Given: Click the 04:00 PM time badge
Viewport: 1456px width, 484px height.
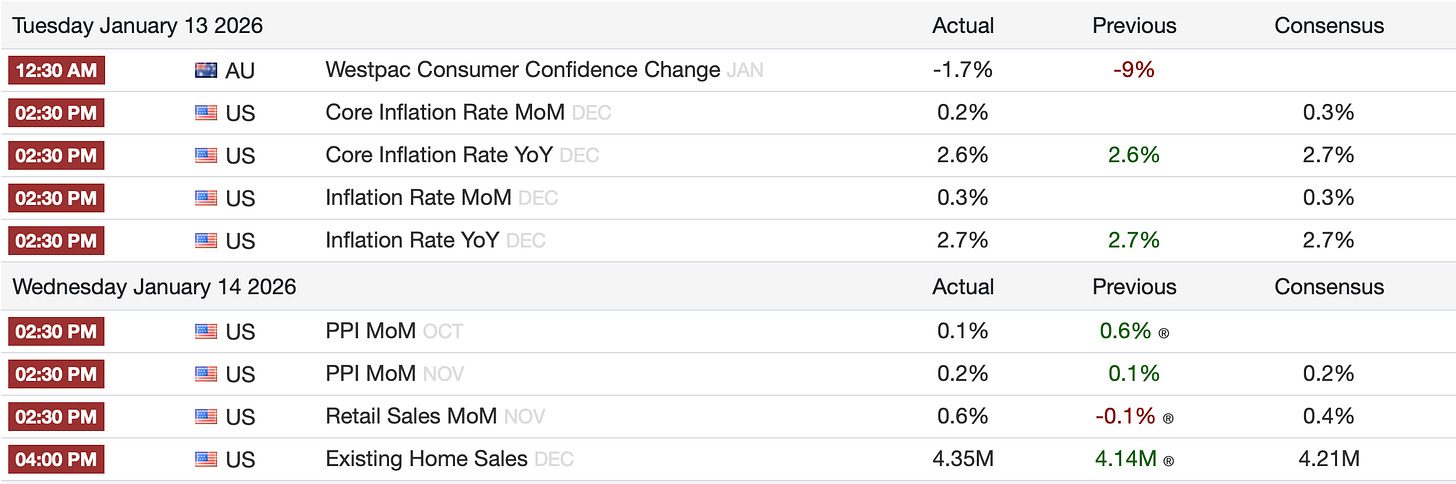Looking at the screenshot, I should click(55, 459).
